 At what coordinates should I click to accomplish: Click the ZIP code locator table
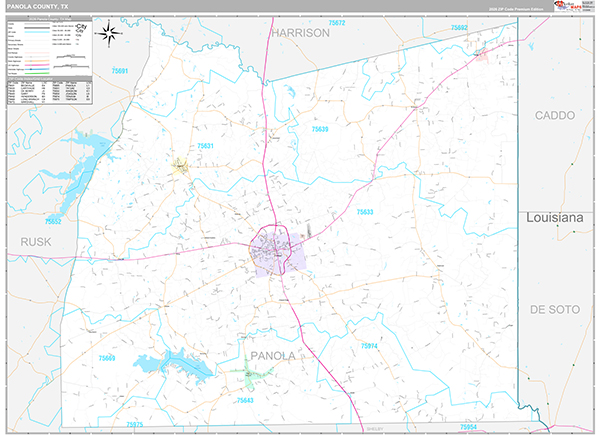48,92
